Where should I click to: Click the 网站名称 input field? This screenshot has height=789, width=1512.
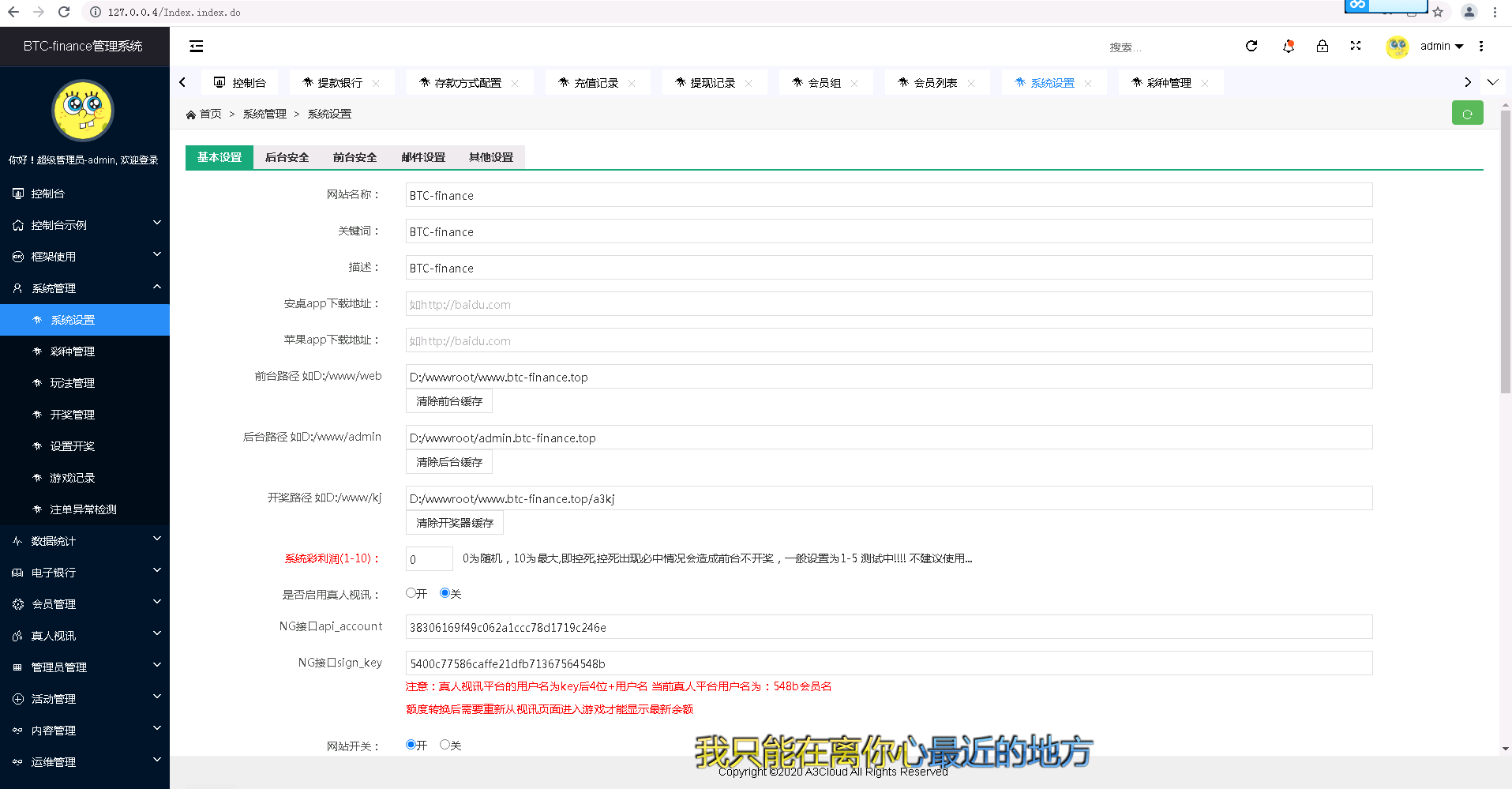point(888,195)
